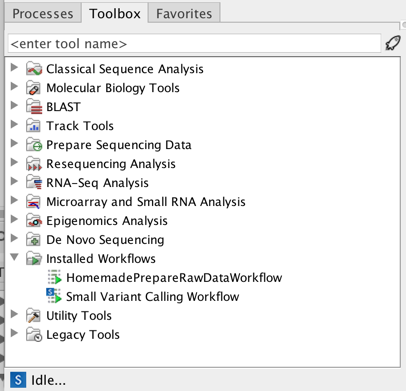Select the Legacy Tools label
This screenshot has width=406, height=391.
pos(83,335)
